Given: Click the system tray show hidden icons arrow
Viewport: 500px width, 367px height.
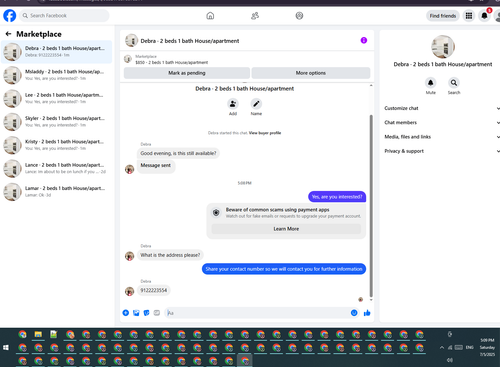Looking at the screenshot, I should click(442, 347).
